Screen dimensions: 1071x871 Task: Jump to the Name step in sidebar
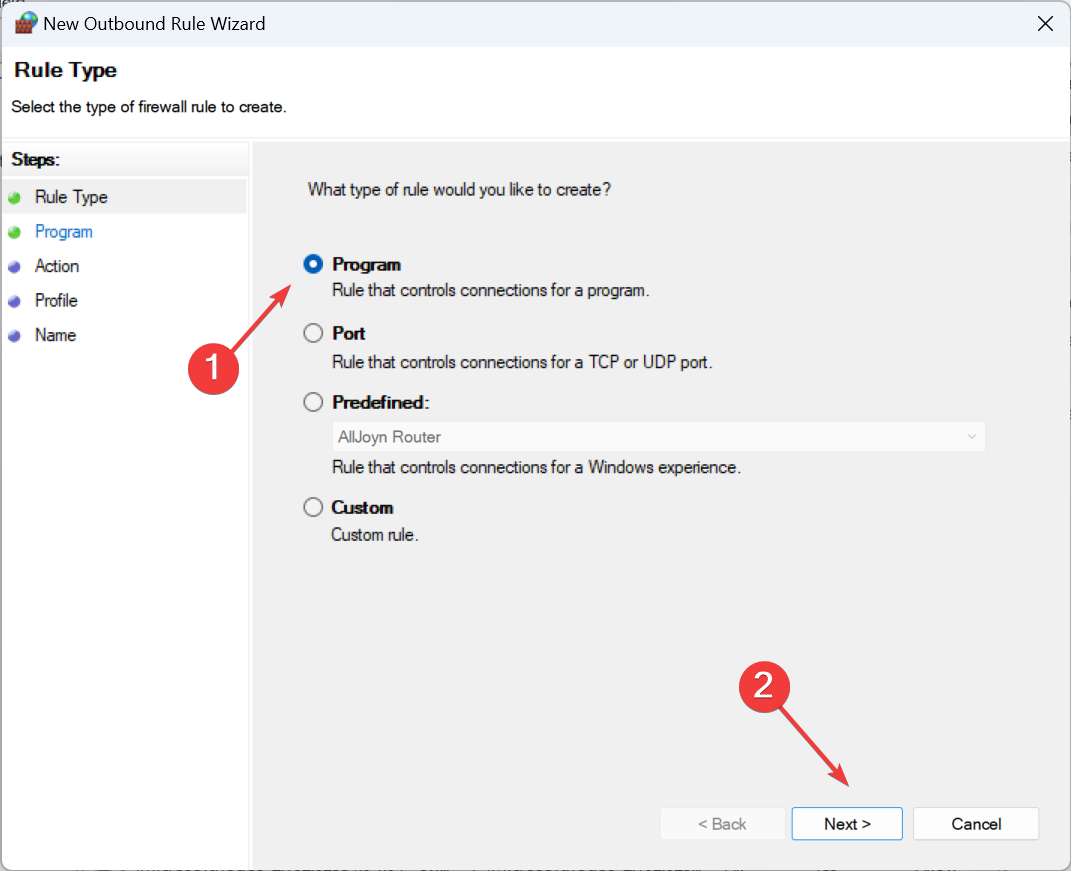click(x=55, y=336)
